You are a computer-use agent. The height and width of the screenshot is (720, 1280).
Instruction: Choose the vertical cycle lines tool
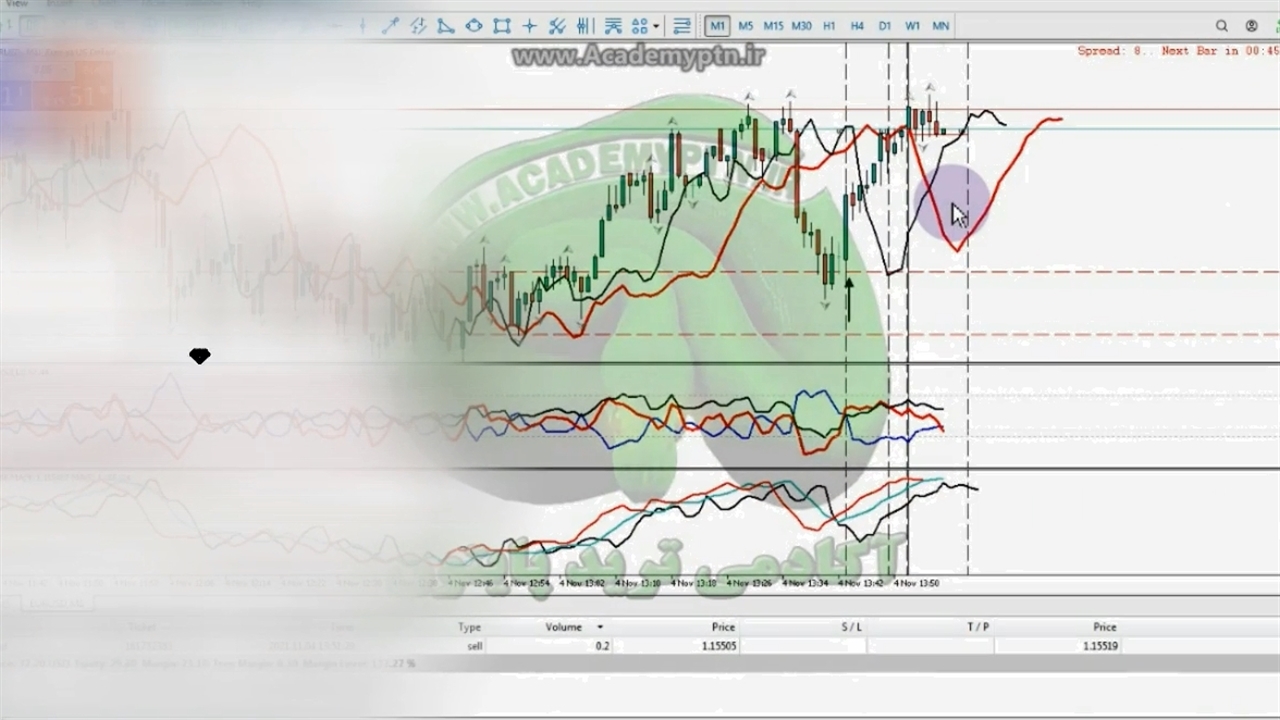tap(585, 26)
